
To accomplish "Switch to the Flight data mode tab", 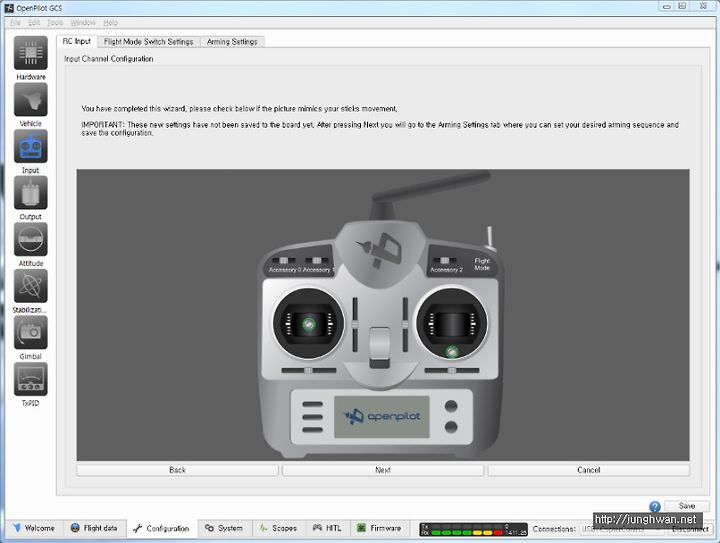I will pyautogui.click(x=94, y=528).
